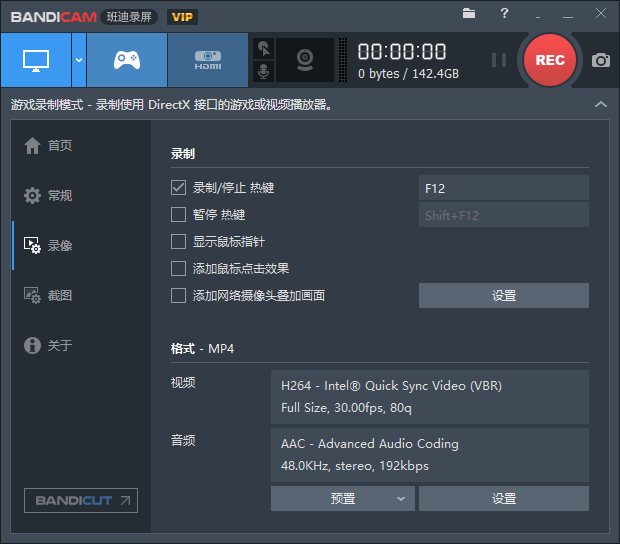Select screen recording mode monitor icon
Image resolution: width=620 pixels, height=544 pixels.
36,60
